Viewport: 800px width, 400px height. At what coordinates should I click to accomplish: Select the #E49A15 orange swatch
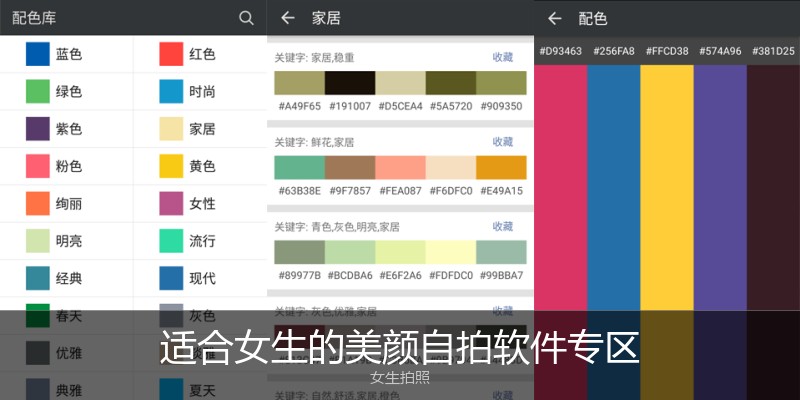point(501,167)
